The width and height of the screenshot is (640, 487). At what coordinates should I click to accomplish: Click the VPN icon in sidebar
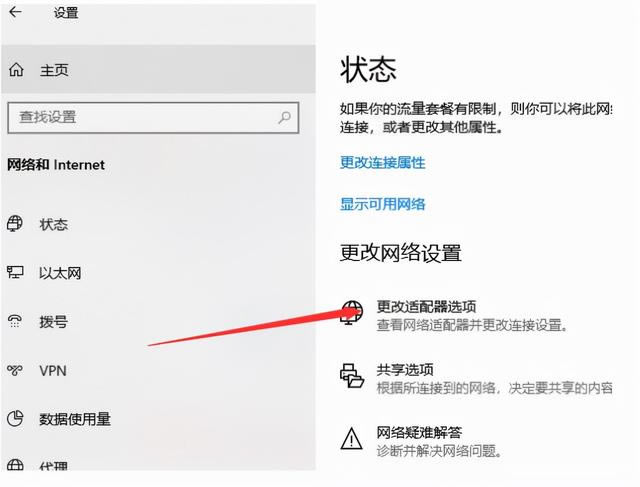pyautogui.click(x=15, y=370)
